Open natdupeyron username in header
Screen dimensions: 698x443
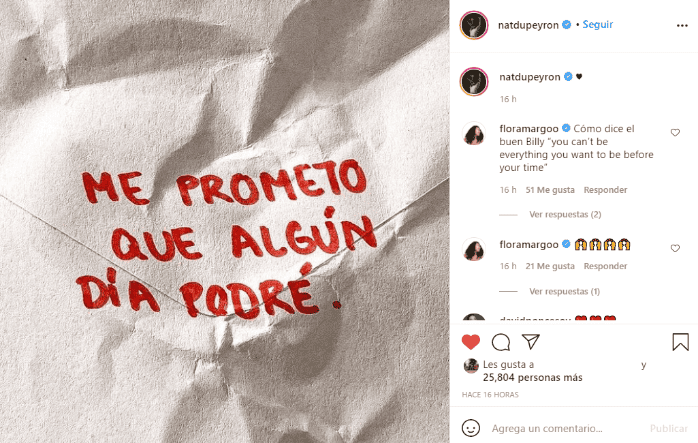(528, 25)
